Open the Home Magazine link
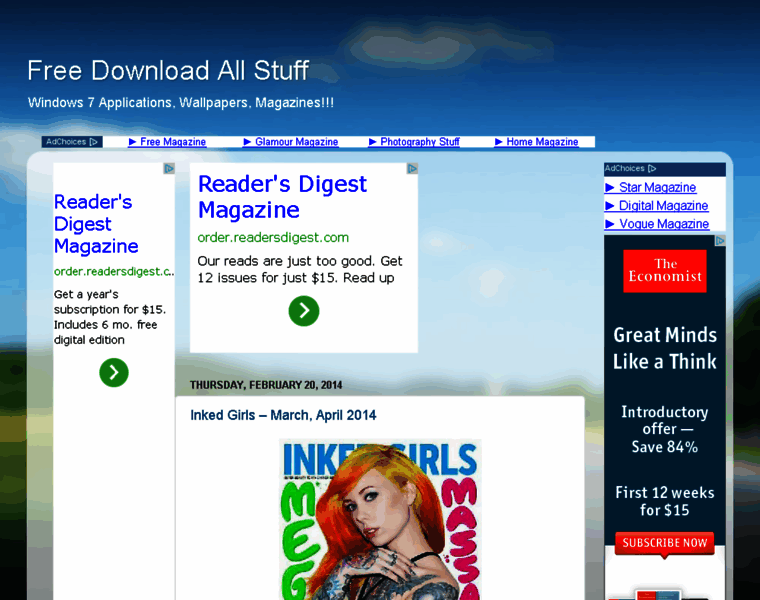 click(x=537, y=142)
